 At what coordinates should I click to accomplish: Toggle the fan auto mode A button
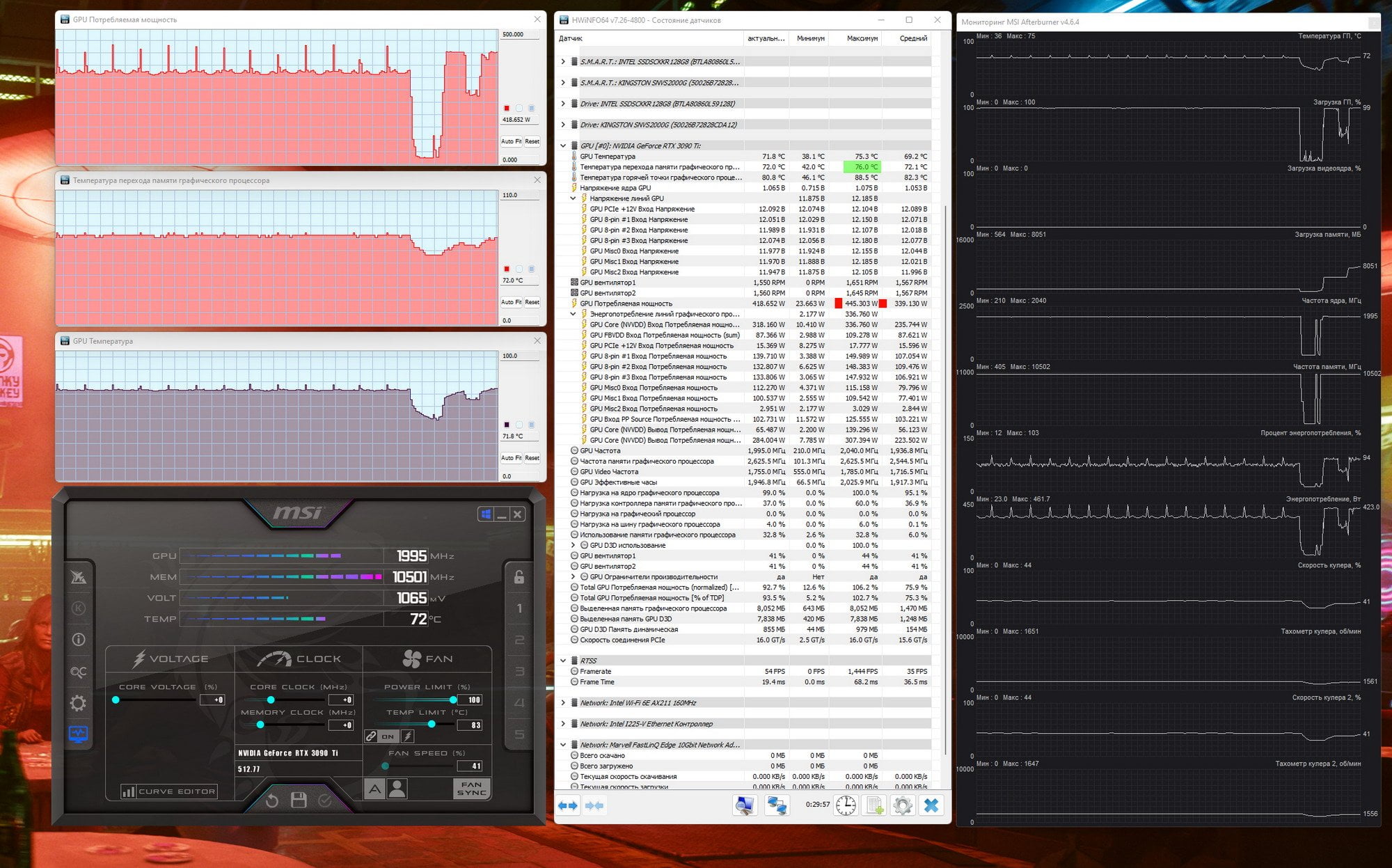tap(374, 789)
